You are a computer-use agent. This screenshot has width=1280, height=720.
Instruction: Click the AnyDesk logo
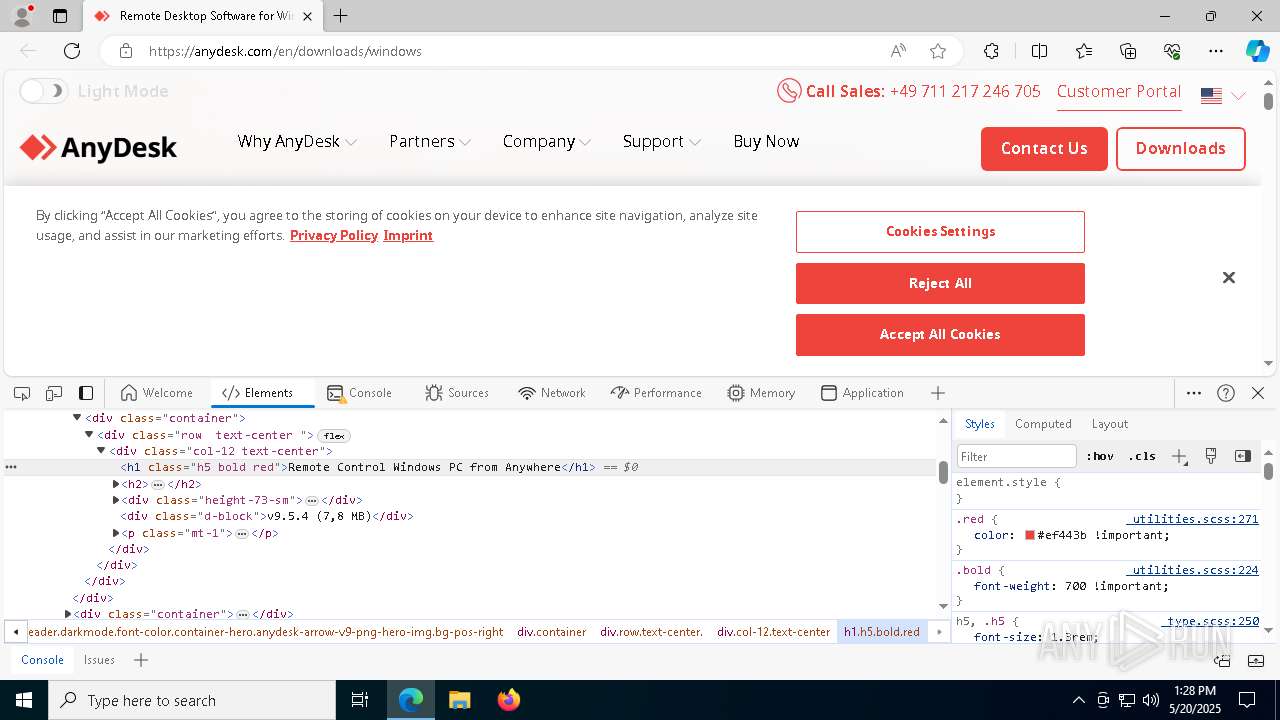point(98,148)
